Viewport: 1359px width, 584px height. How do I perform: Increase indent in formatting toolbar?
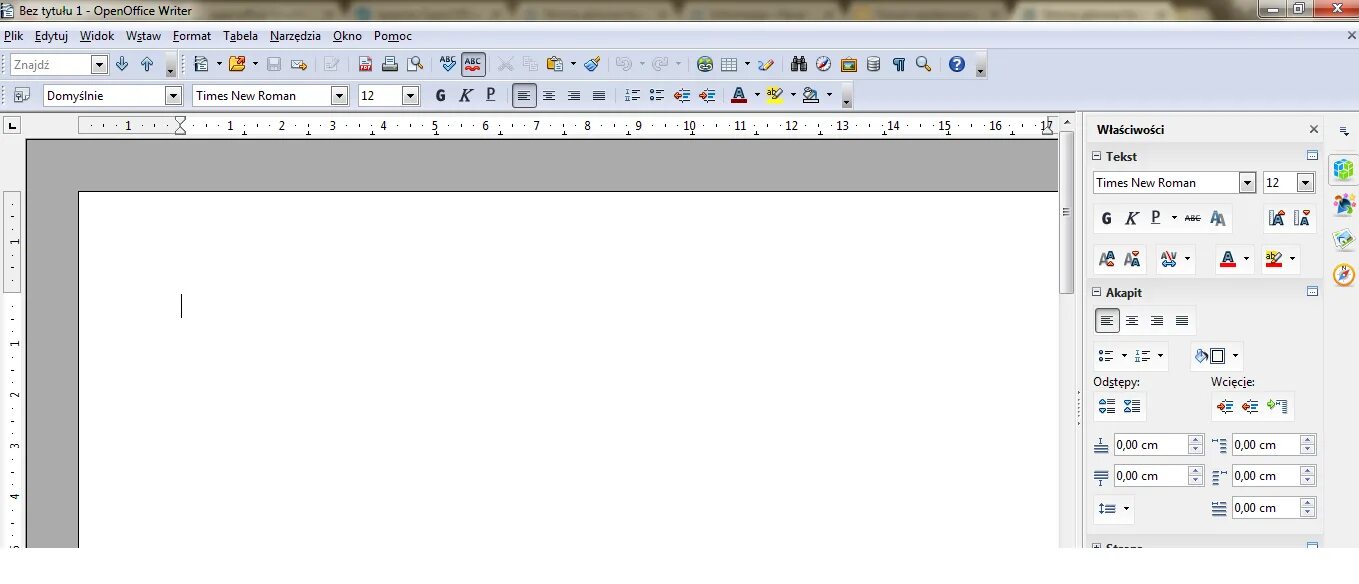coord(707,95)
